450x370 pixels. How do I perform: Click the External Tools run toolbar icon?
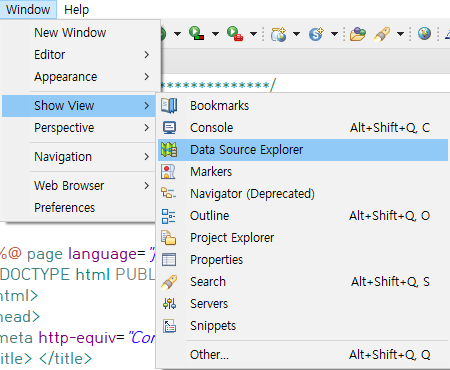(235, 33)
